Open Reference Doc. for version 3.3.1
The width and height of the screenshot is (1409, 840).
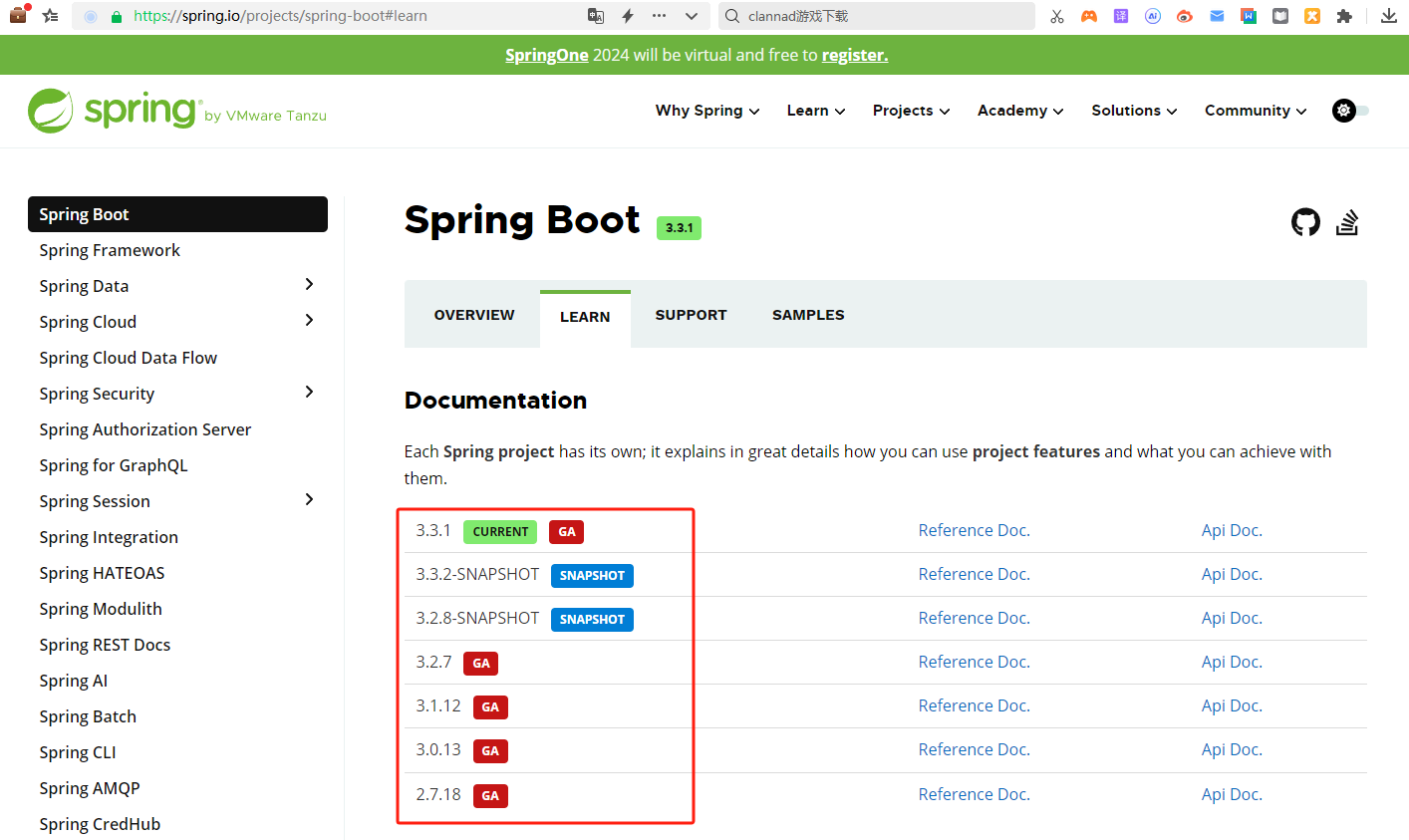tap(975, 531)
